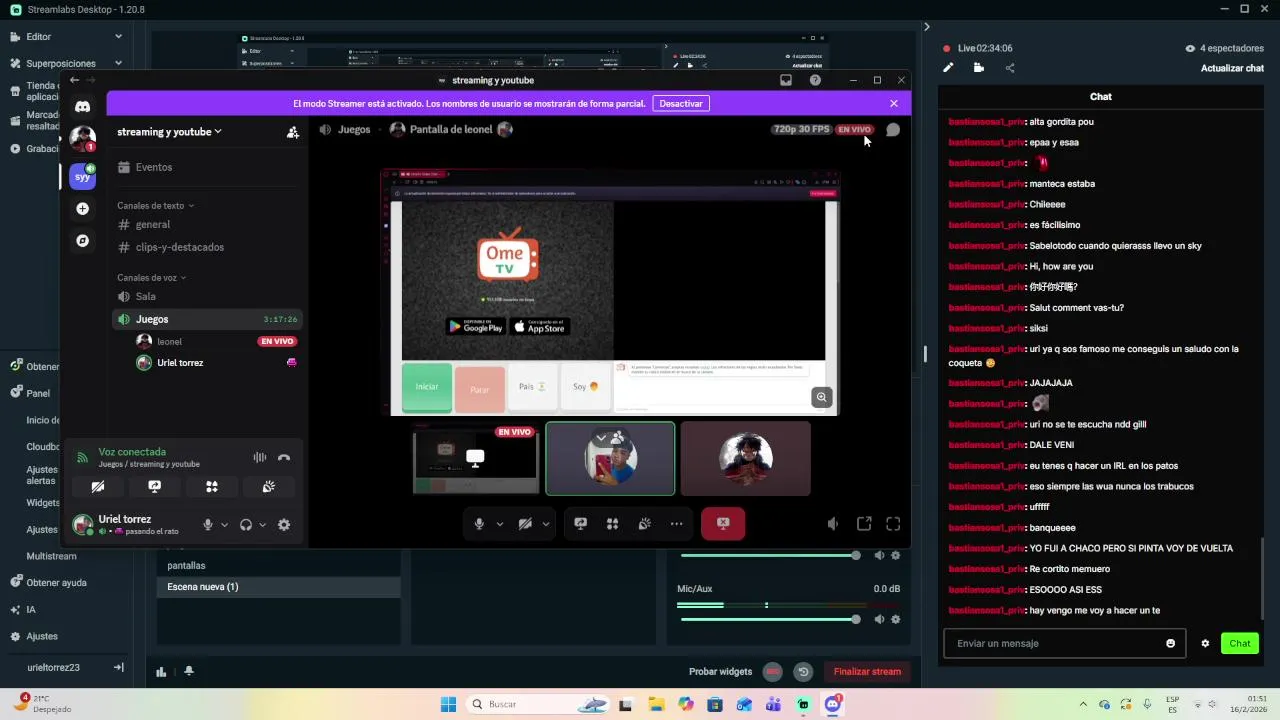Click Streamlabs chat settings gear icon
Viewport: 1280px width, 720px height.
click(1205, 643)
